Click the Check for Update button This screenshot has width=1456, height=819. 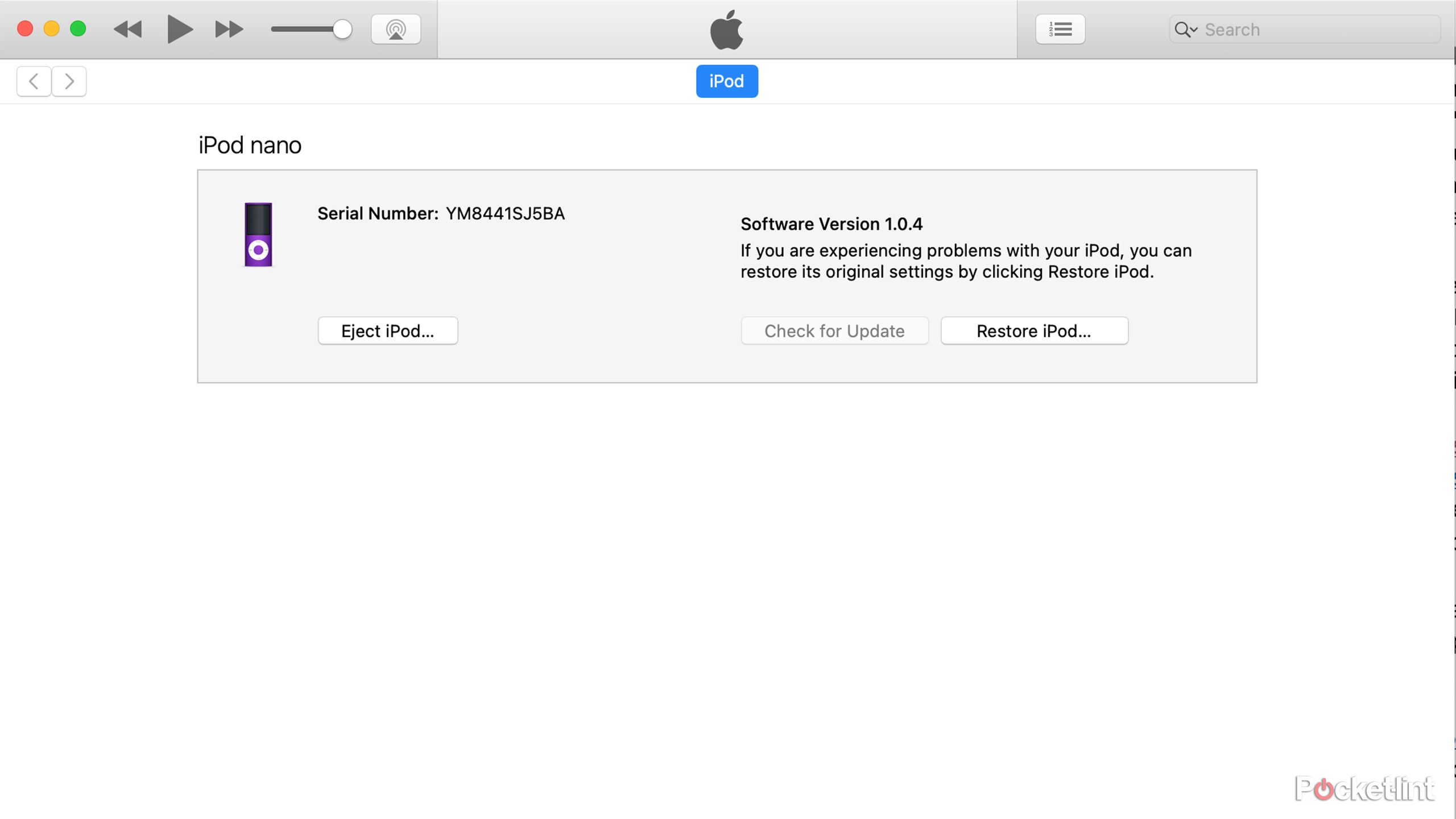(834, 330)
